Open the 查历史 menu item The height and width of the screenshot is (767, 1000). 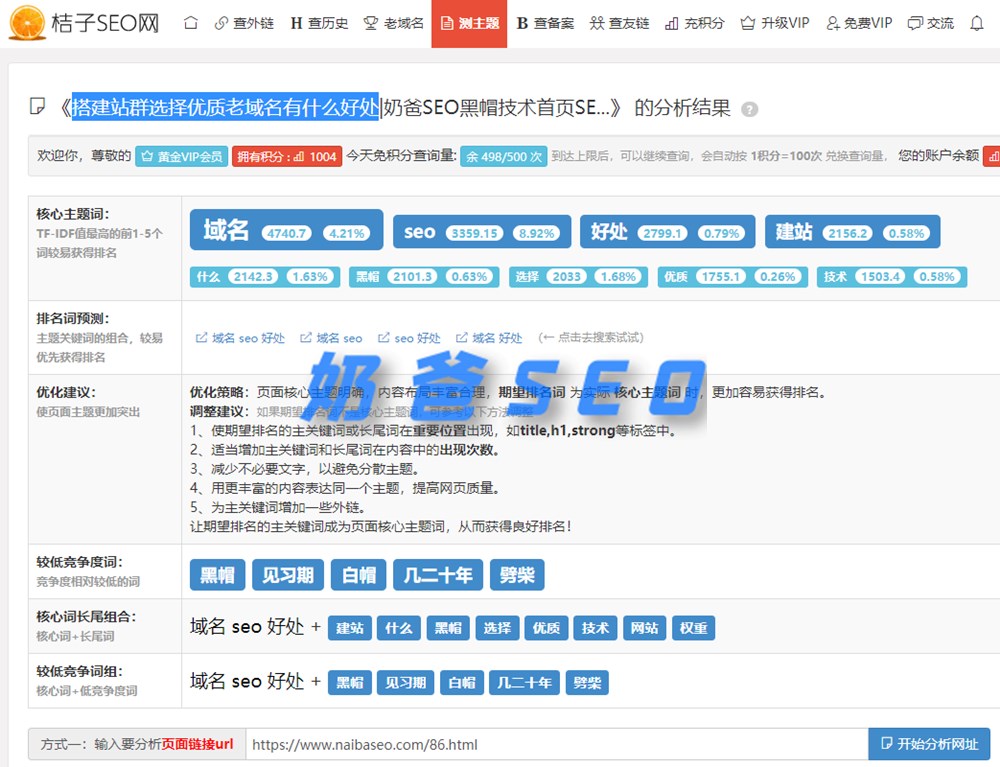coord(320,24)
